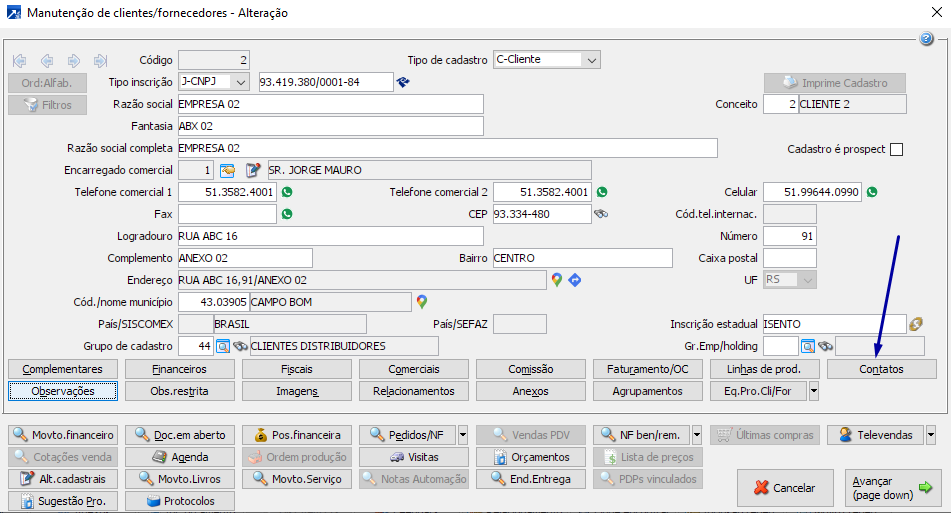Open the help question mark icon
Screen dimensions: 951x513
[926, 39]
